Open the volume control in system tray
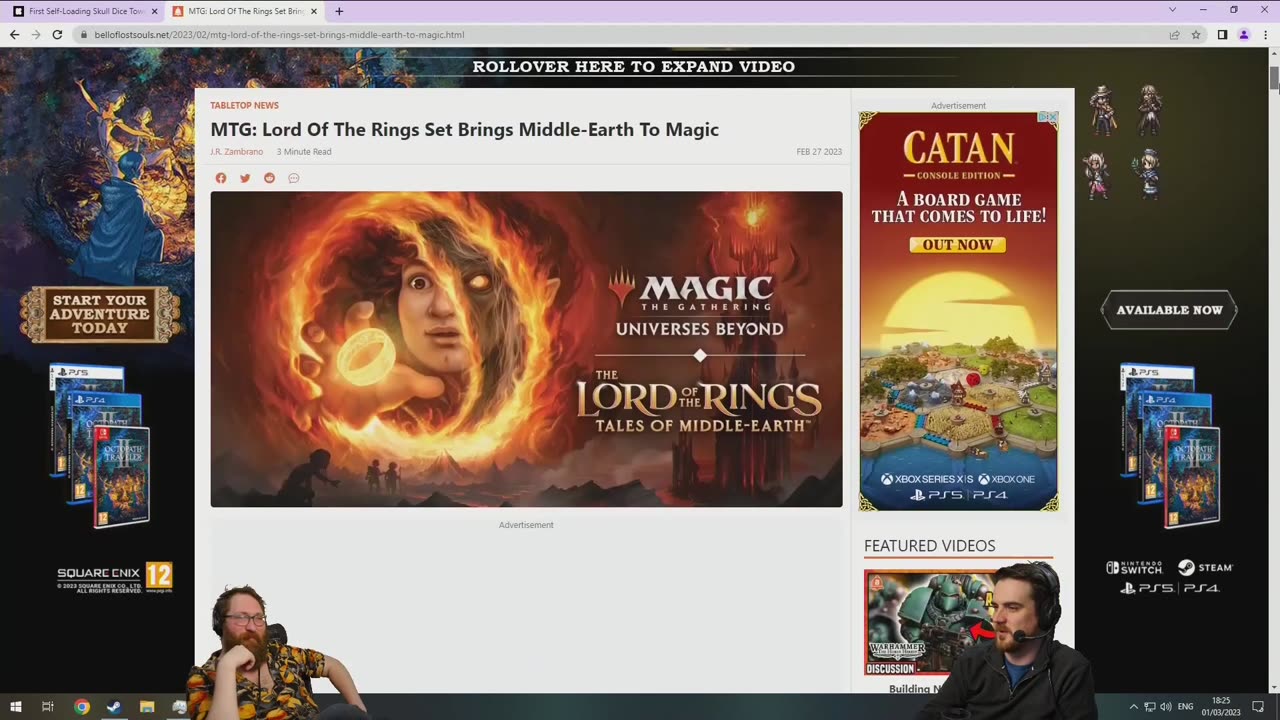The width and height of the screenshot is (1280, 720). [x=1166, y=707]
